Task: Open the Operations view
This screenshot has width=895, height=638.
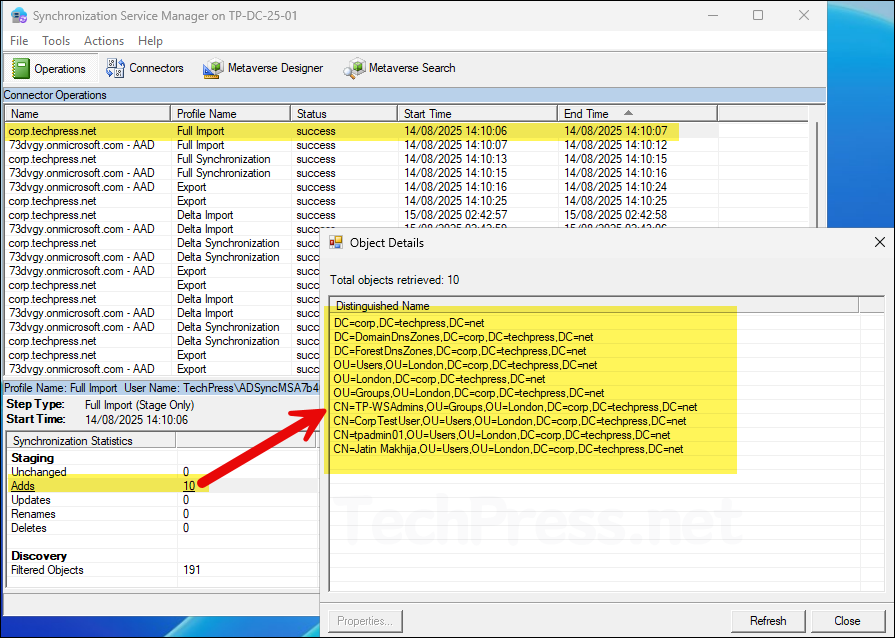Action: pyautogui.click(x=49, y=69)
